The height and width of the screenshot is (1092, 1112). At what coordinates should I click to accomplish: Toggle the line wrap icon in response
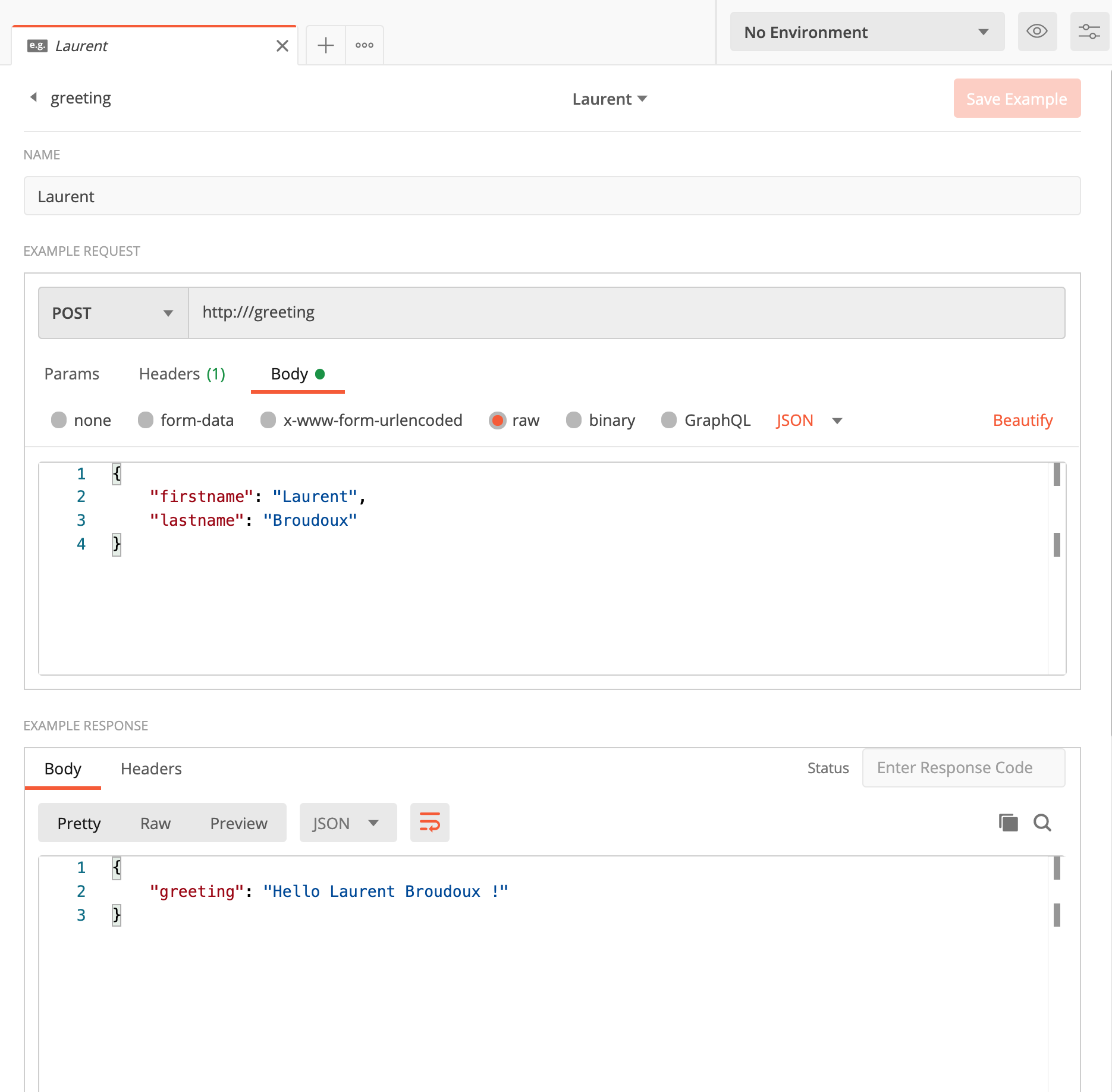(x=429, y=823)
